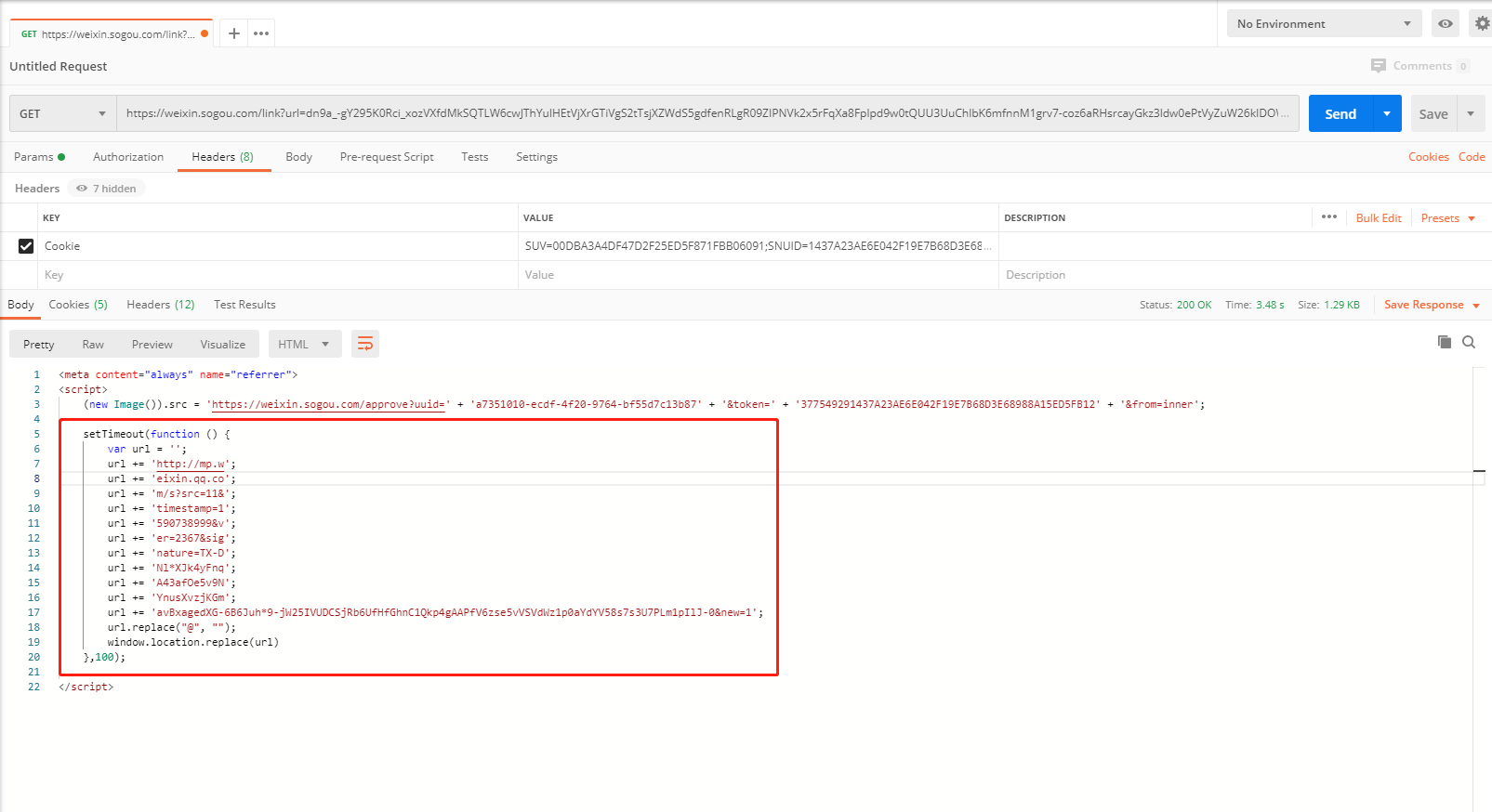Click the Status 200 OK text
The height and width of the screenshot is (812, 1492).
(x=1175, y=305)
